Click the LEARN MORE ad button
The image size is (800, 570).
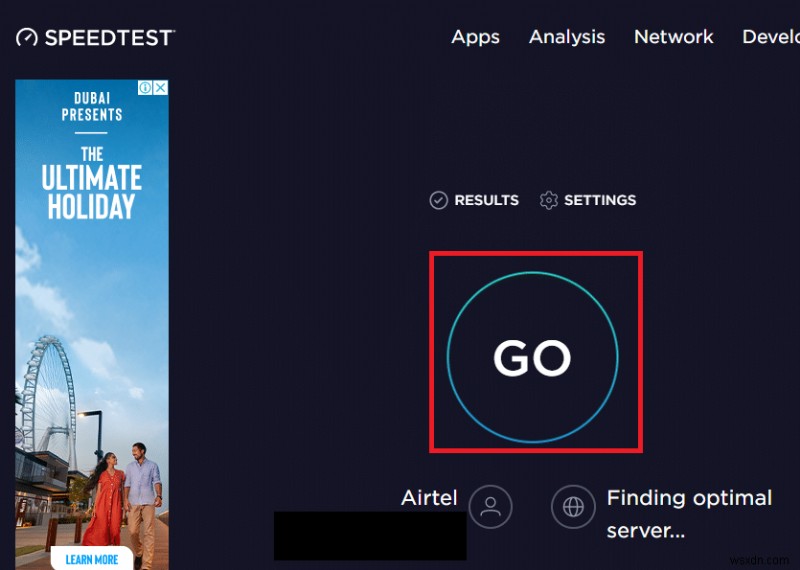(x=91, y=558)
